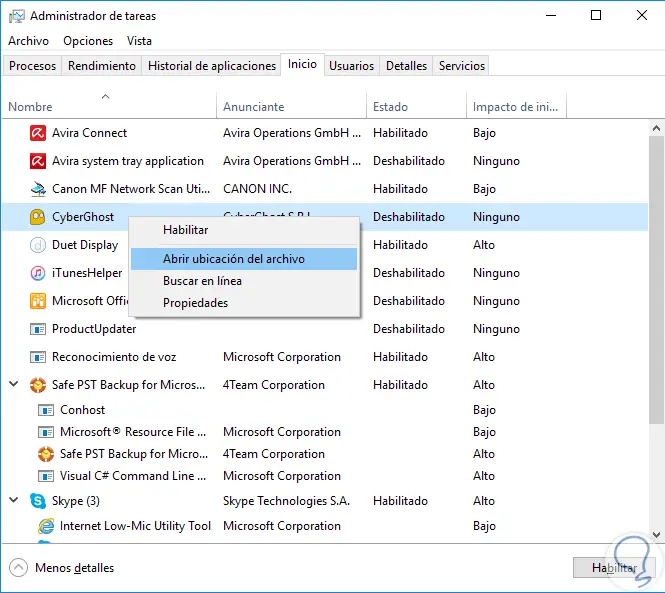Click the scrollbar down arrow
This screenshot has height=593, width=665.
click(x=657, y=534)
